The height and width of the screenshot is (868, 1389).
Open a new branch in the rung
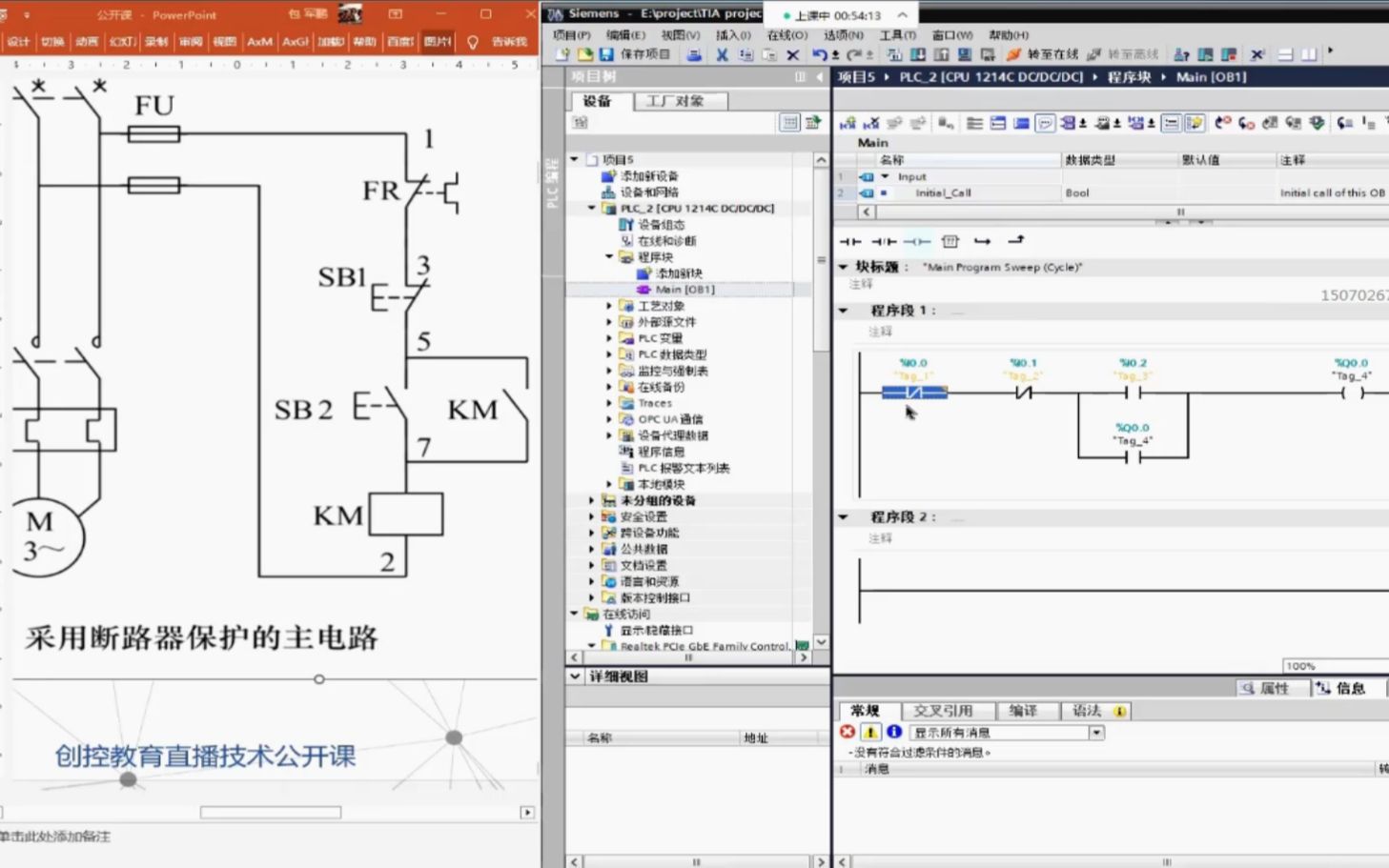click(x=983, y=241)
